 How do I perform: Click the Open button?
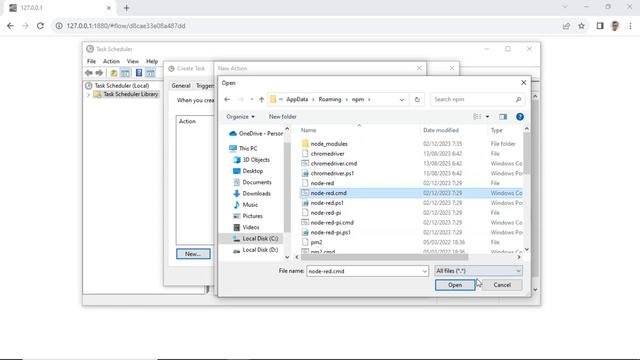(x=455, y=285)
